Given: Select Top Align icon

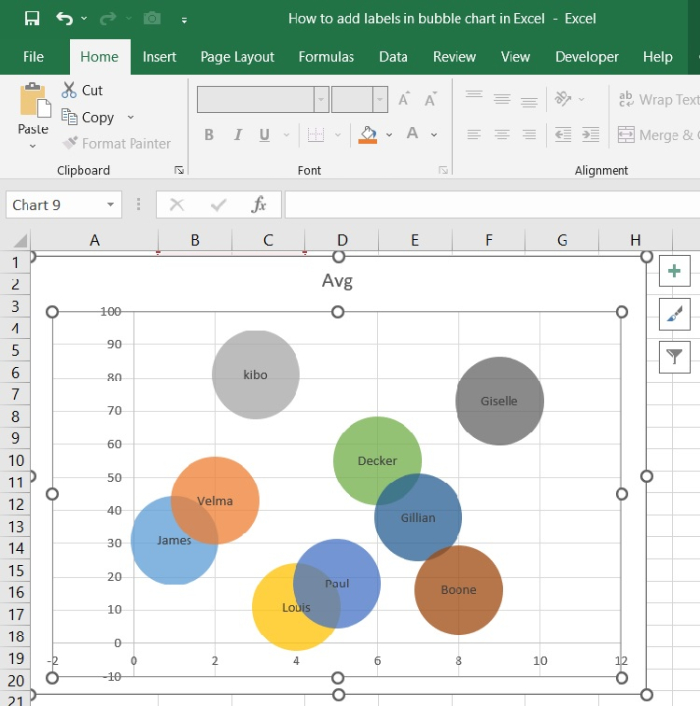Looking at the screenshot, I should [x=474, y=96].
